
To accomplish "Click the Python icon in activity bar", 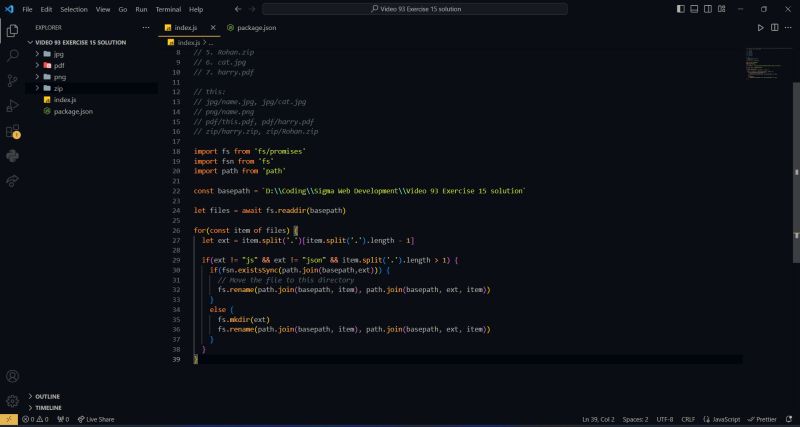I will click(x=12, y=156).
